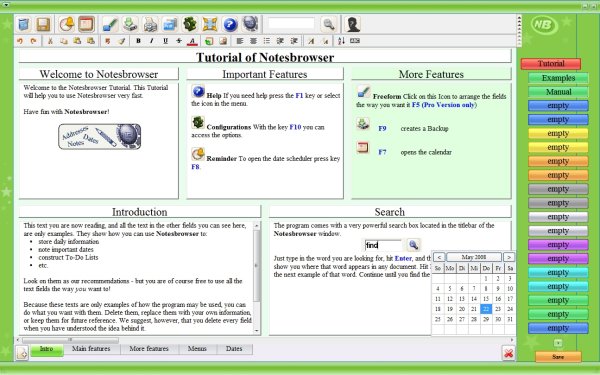Expand the May 2008 month selector
Viewport: 600px width, 375px height.
474,257
